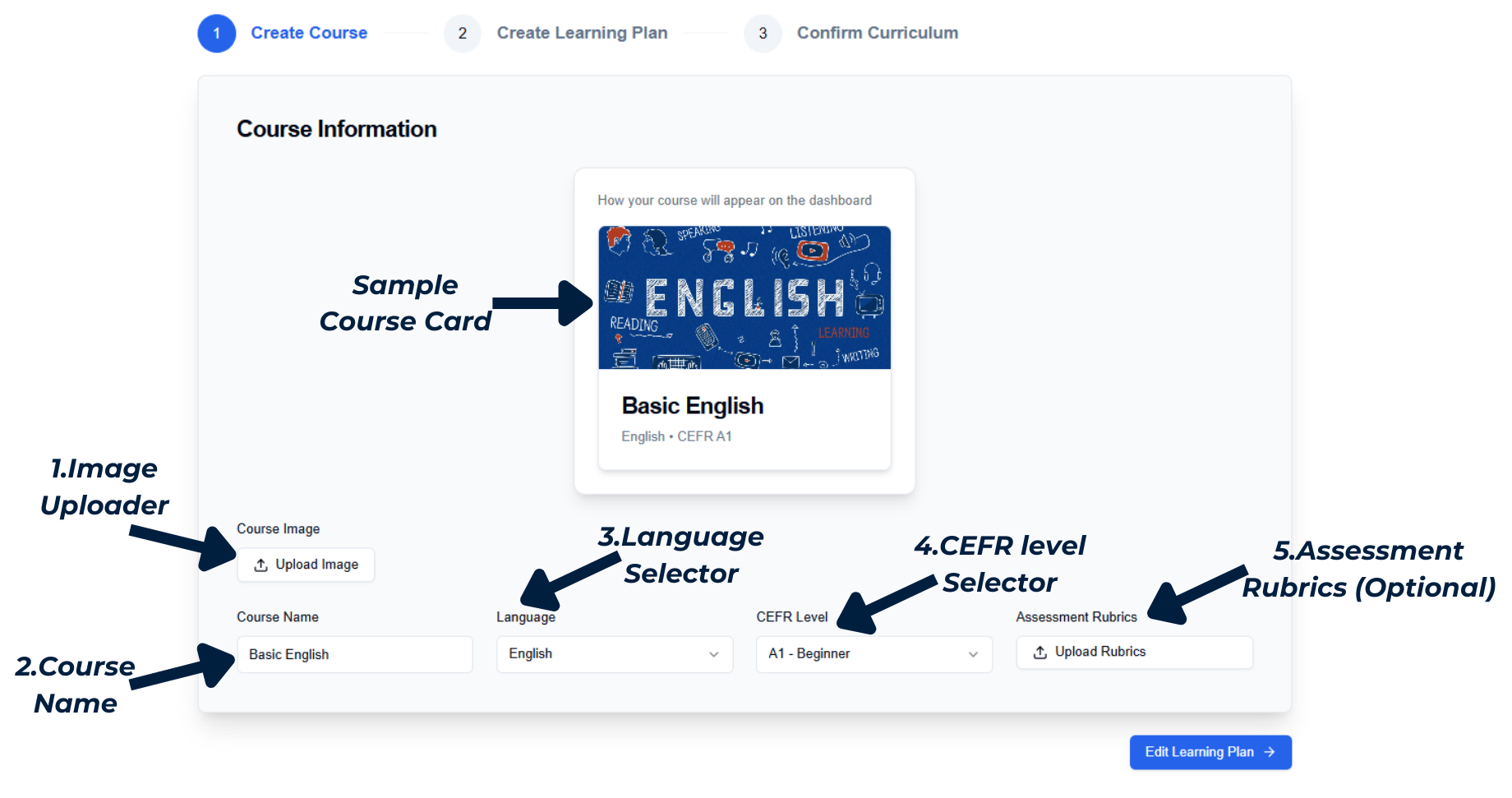Click the English course card image
Image resolution: width=1512 pixels, height=798 pixels.
tap(744, 298)
